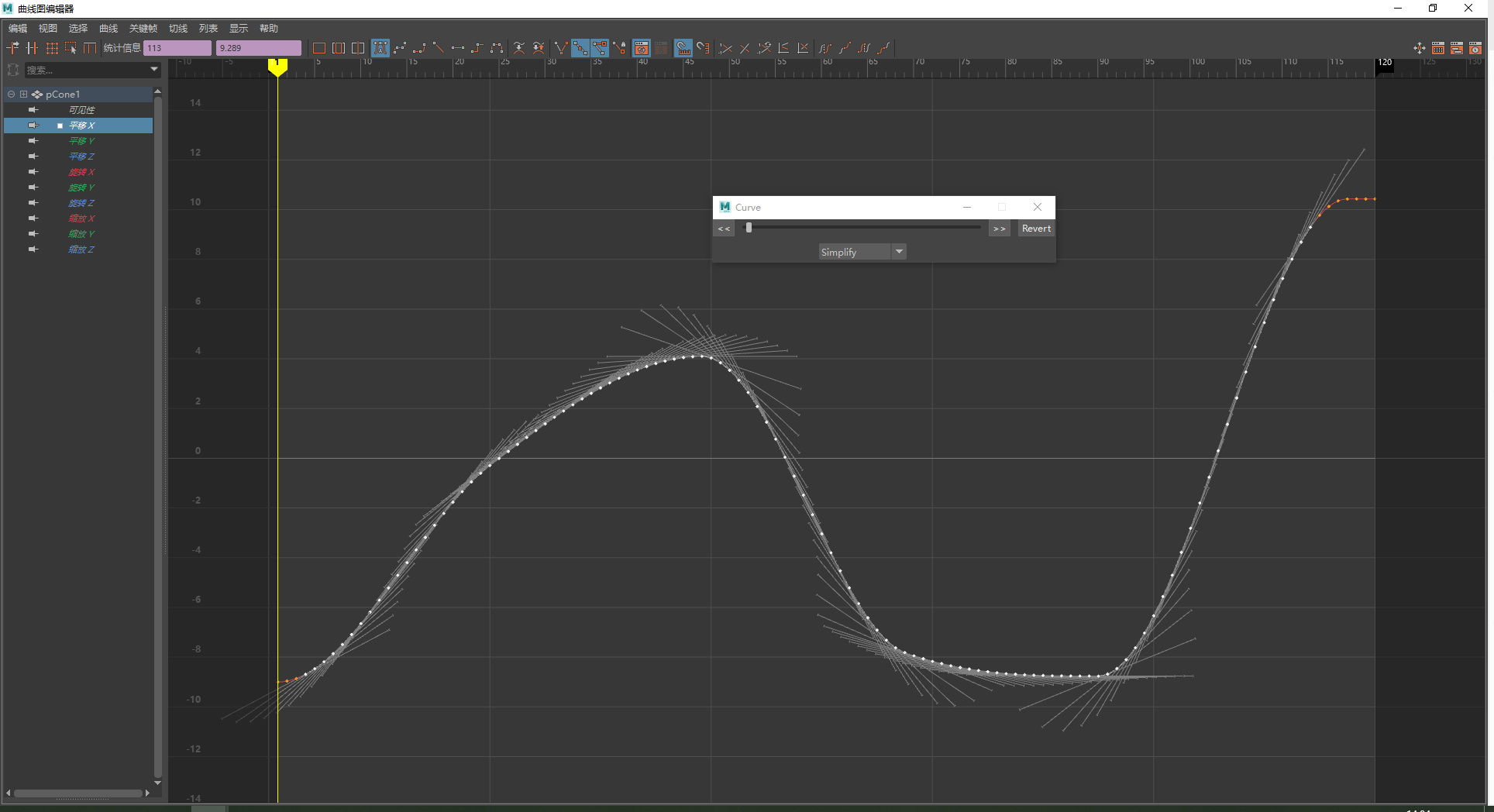1494x812 pixels.
Task: Select spline tangents for keys
Action: (x=400, y=48)
